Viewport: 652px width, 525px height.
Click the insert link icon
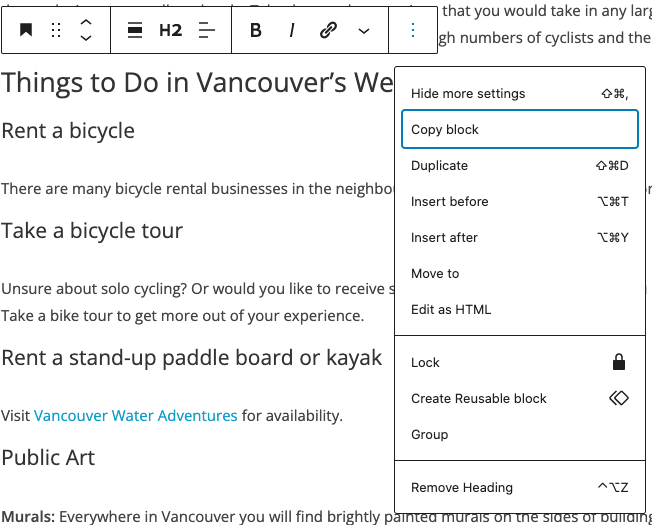(x=328, y=30)
